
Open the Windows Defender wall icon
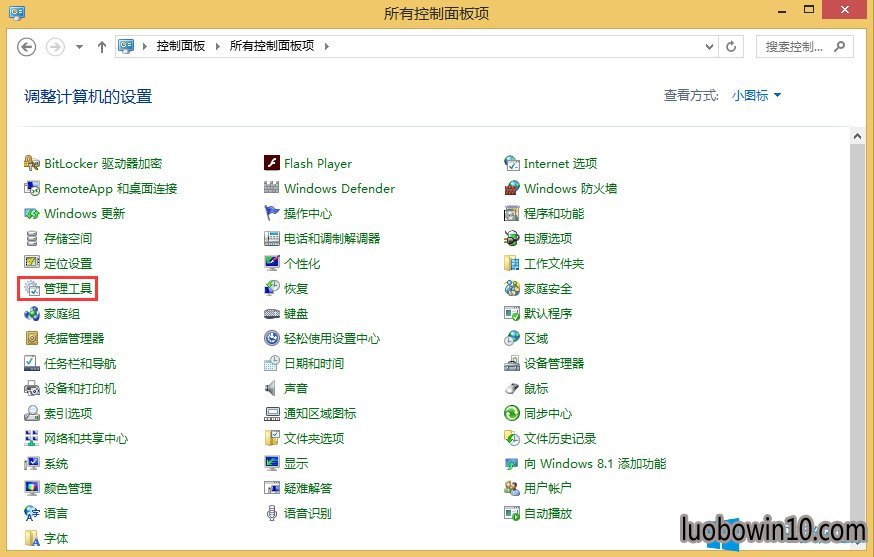coord(271,188)
